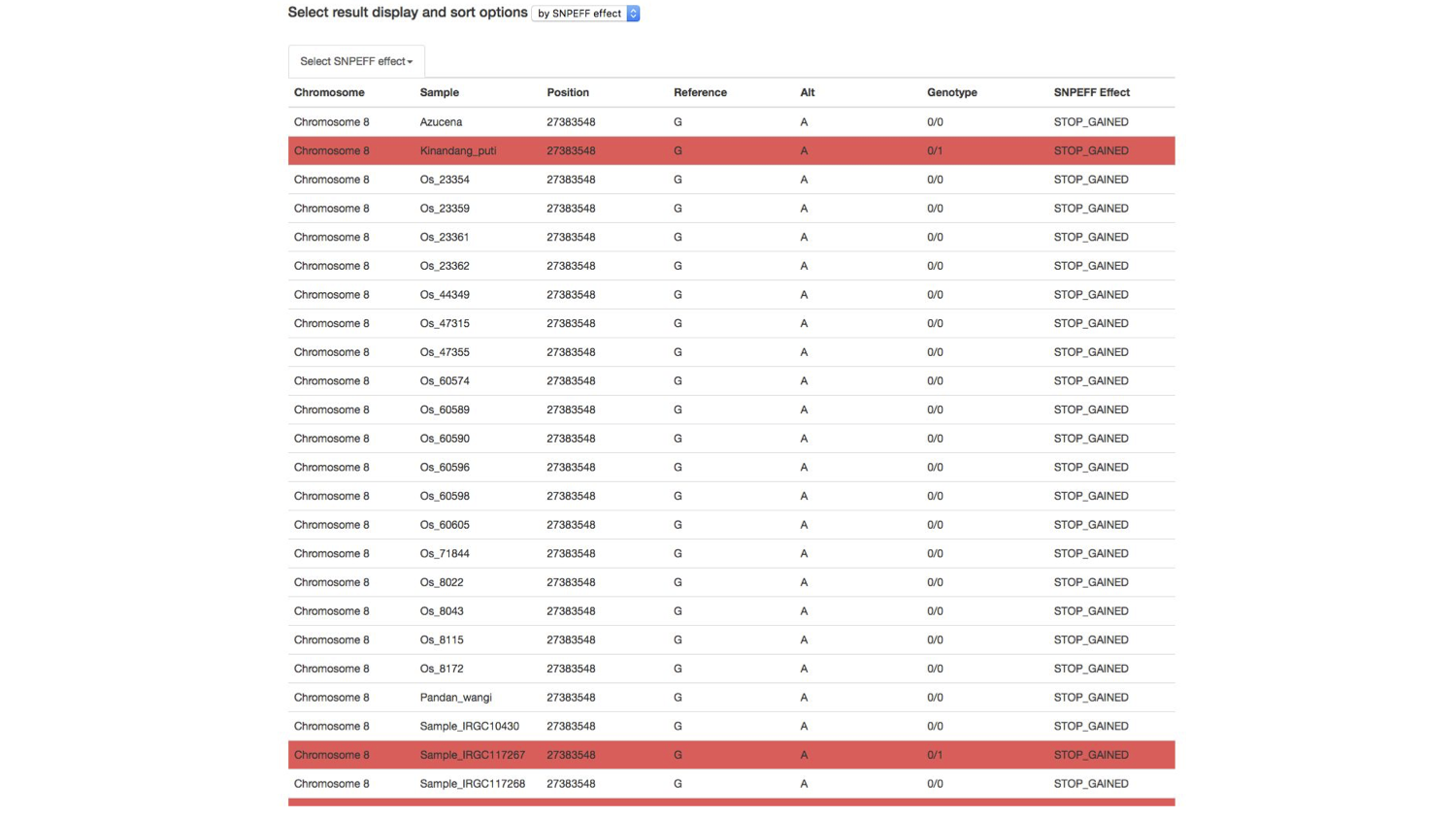Click reference G in Sample_IRGC10430 row
This screenshot has width=1456, height=818.
click(x=678, y=727)
